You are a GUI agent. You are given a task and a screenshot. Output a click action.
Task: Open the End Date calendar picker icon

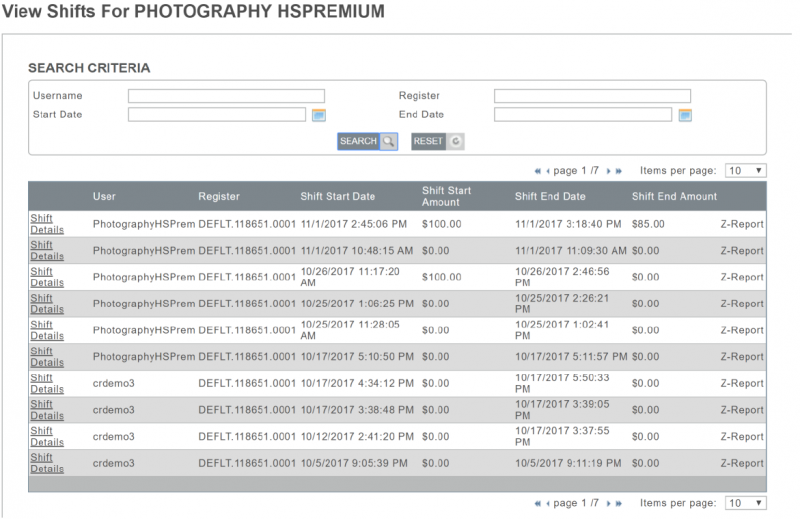tap(685, 115)
